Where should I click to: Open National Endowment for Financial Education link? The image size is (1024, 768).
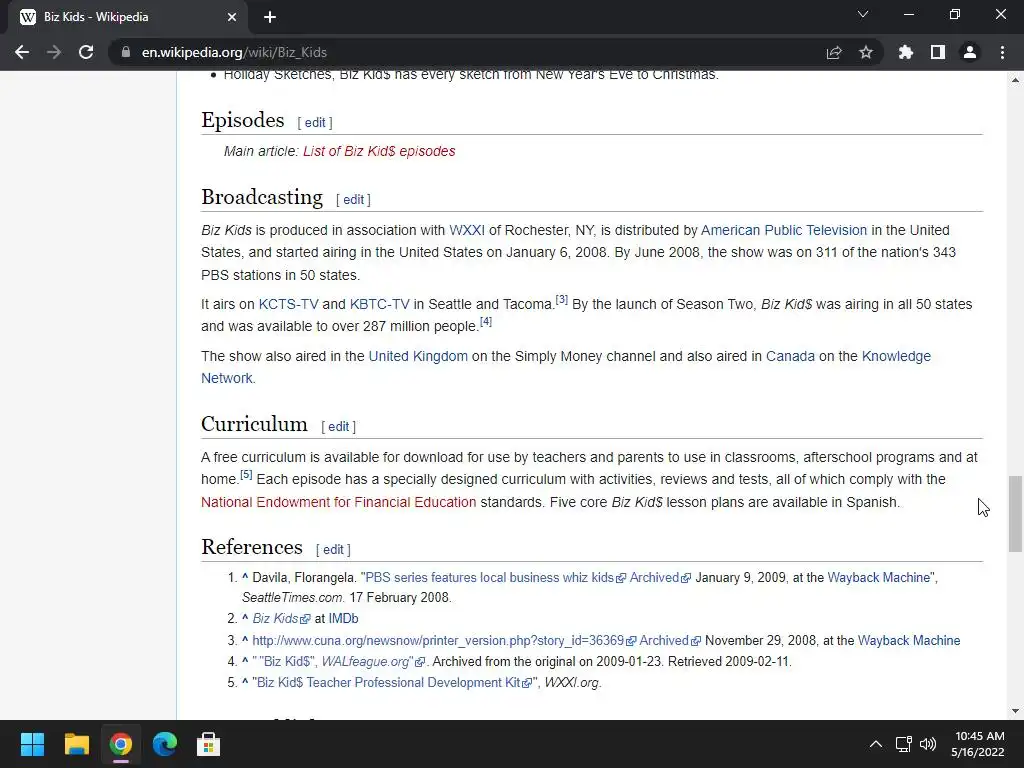point(338,502)
